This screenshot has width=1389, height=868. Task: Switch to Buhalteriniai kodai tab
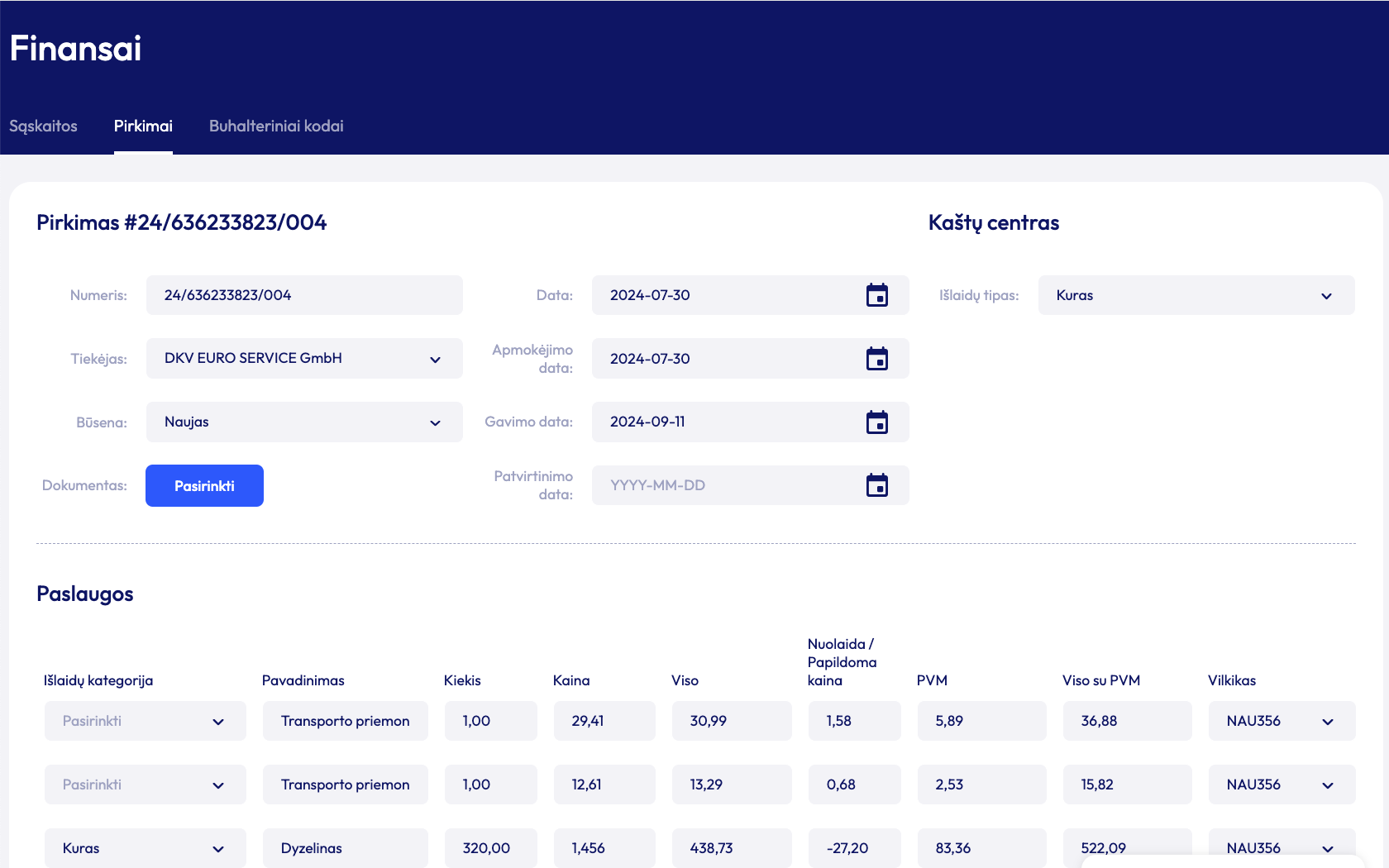tap(276, 126)
